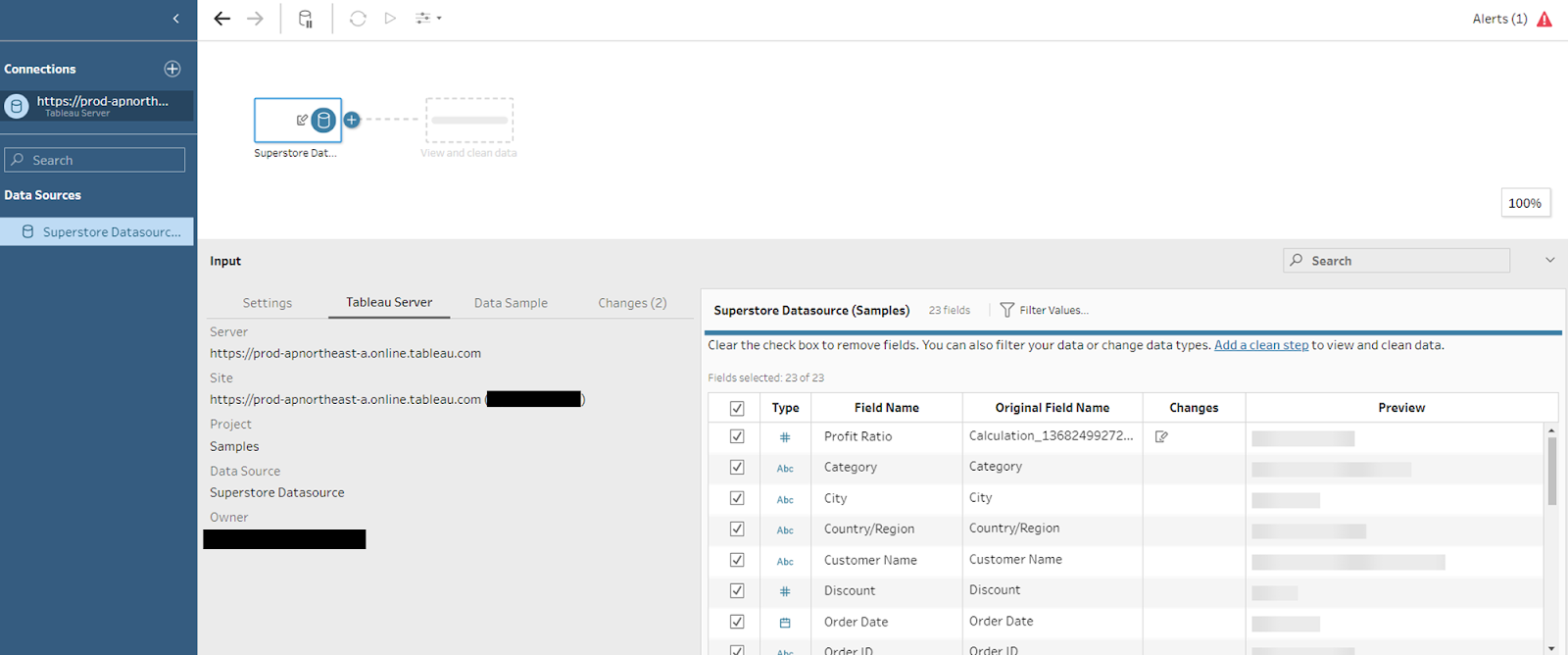This screenshot has width=1568, height=655.
Task: Uncheck the Customer Name field checkbox
Action: tap(737, 560)
